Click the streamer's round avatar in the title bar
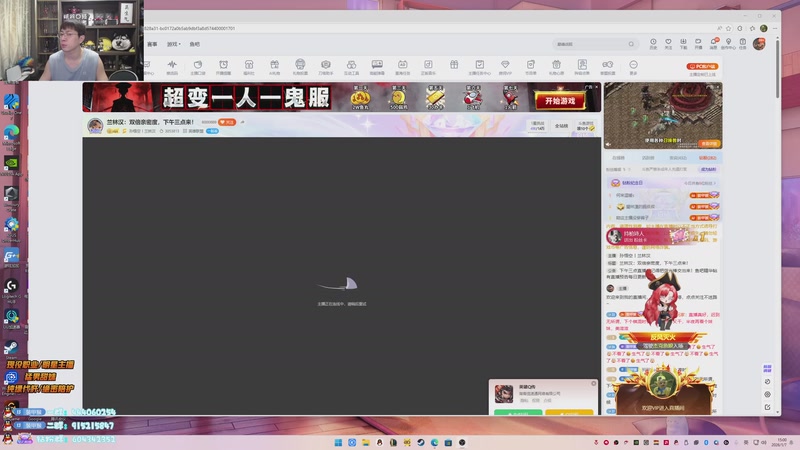This screenshot has height=450, width=800. click(95, 126)
